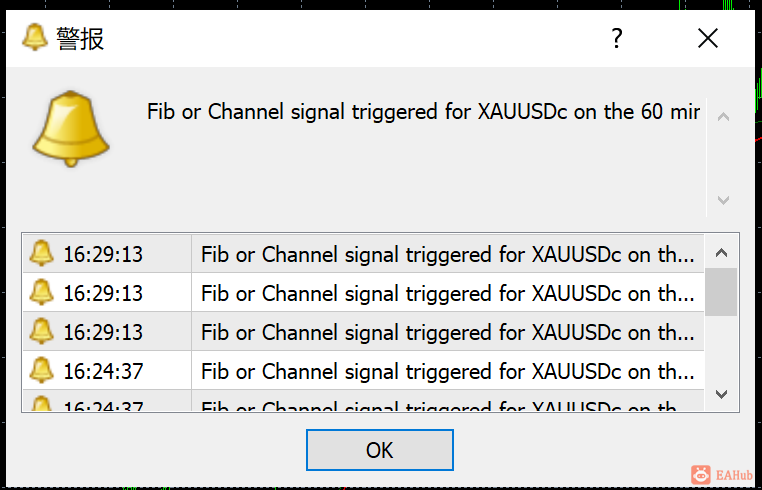Screen dimensions: 762x490
Task: Click the down arrow beside the main alert message
Action: click(x=724, y=200)
